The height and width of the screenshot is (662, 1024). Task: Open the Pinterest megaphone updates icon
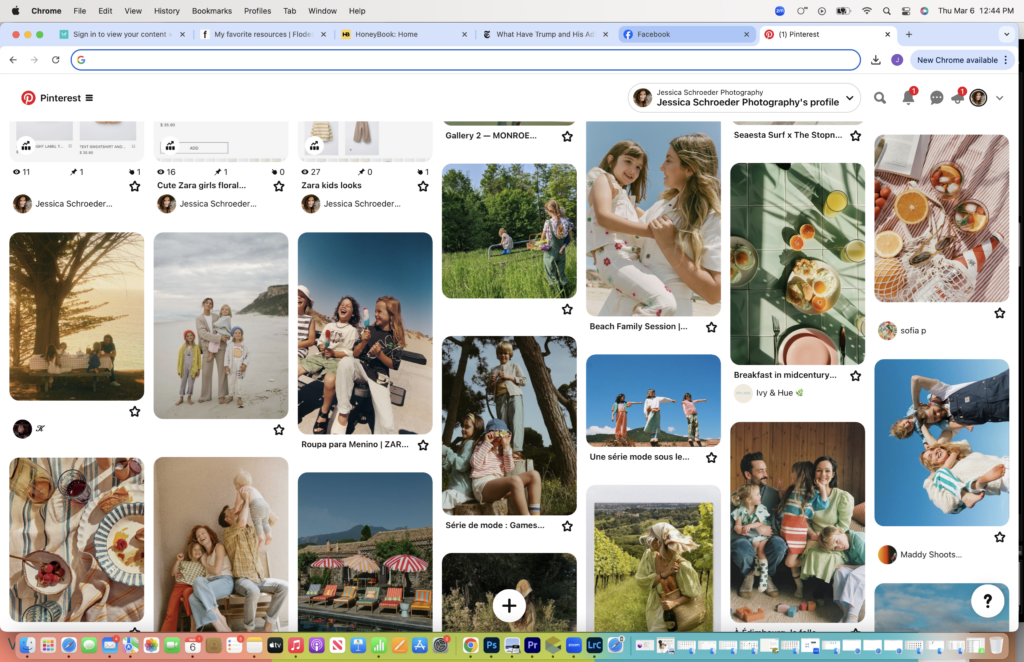(958, 97)
